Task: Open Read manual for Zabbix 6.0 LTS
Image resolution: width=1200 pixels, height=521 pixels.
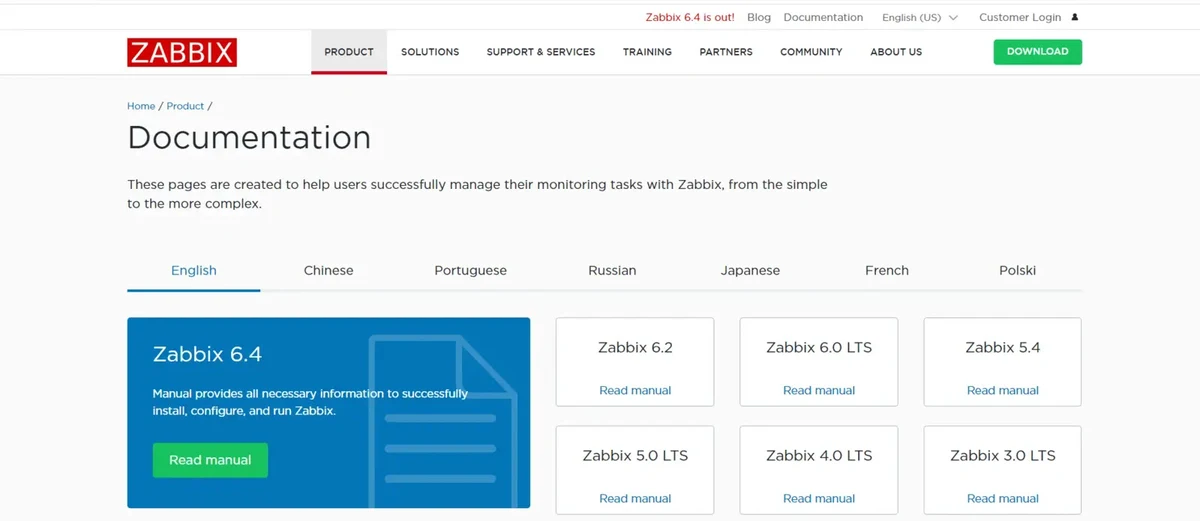Action: click(x=819, y=390)
